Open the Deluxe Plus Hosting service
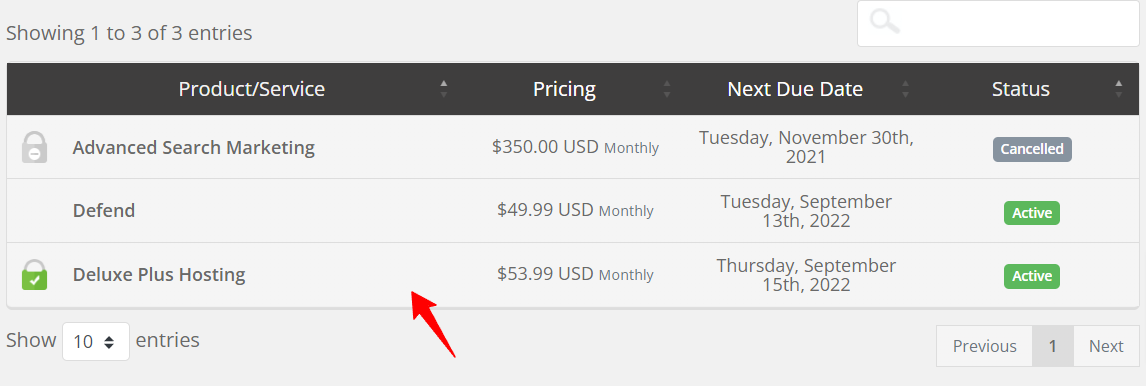Image resolution: width=1146 pixels, height=386 pixels. click(159, 275)
